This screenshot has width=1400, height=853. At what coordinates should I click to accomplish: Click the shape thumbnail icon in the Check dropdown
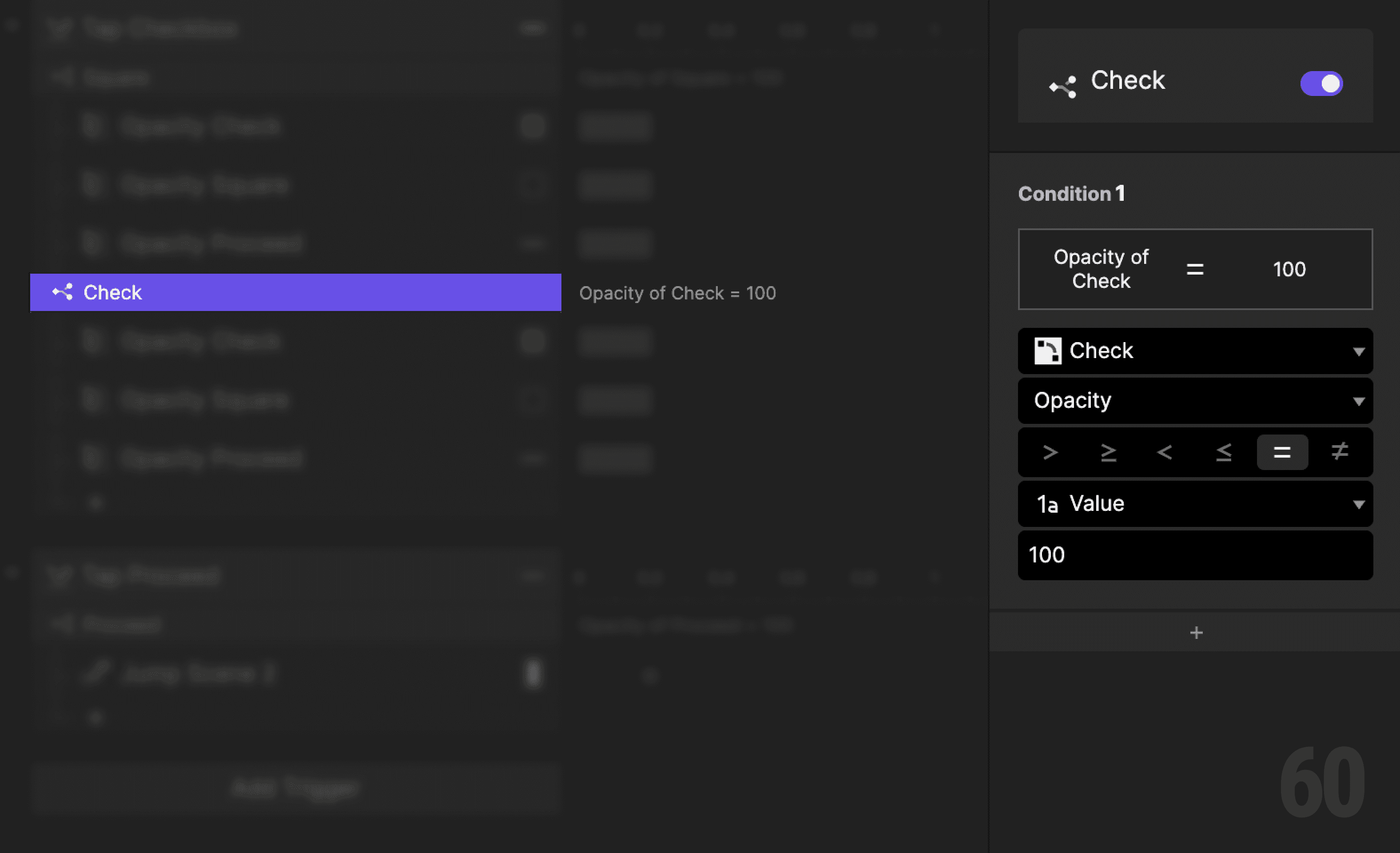[1048, 351]
